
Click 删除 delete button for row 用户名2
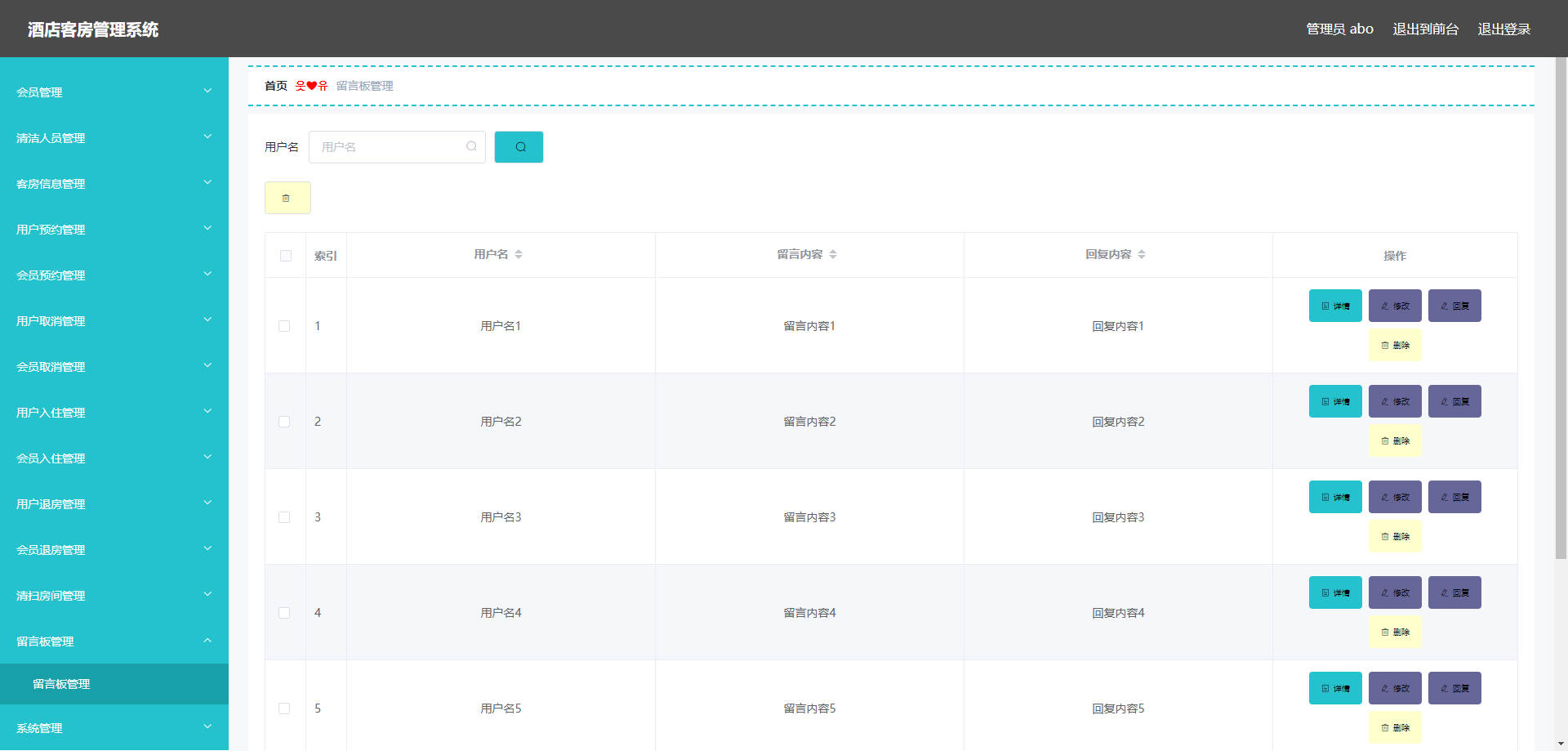click(1395, 440)
